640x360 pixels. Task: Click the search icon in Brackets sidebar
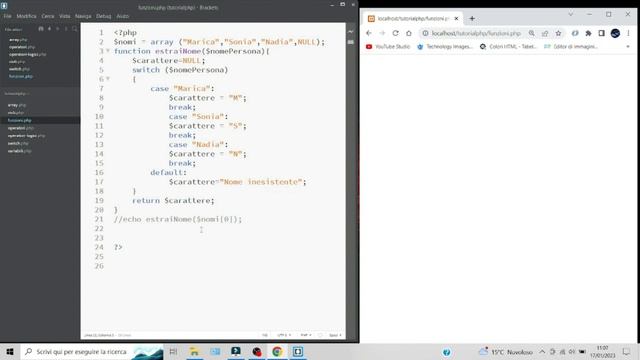click(74, 29)
